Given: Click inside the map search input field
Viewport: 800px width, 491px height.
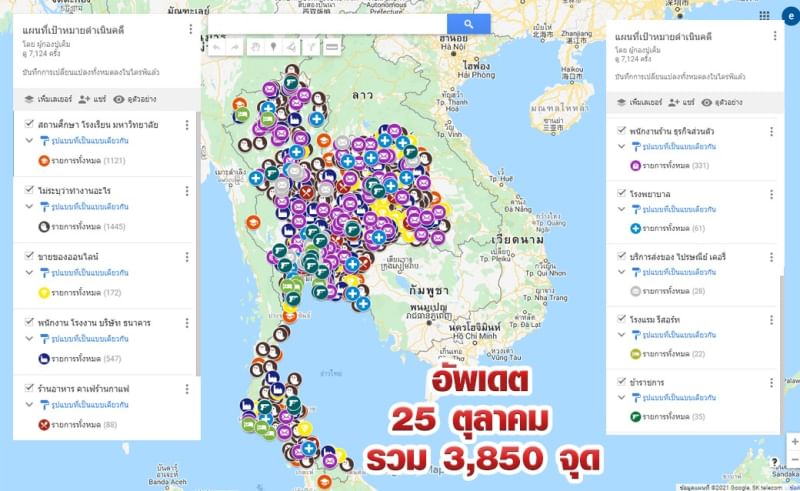Looking at the screenshot, I should [327, 24].
